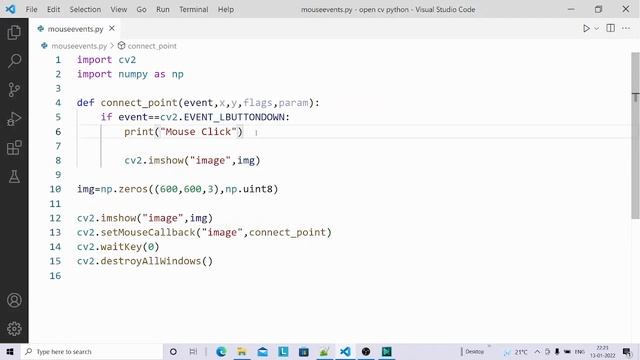Click 'destroyAllWindows' on line 15
This screenshot has height=360, width=640.
click(151, 261)
